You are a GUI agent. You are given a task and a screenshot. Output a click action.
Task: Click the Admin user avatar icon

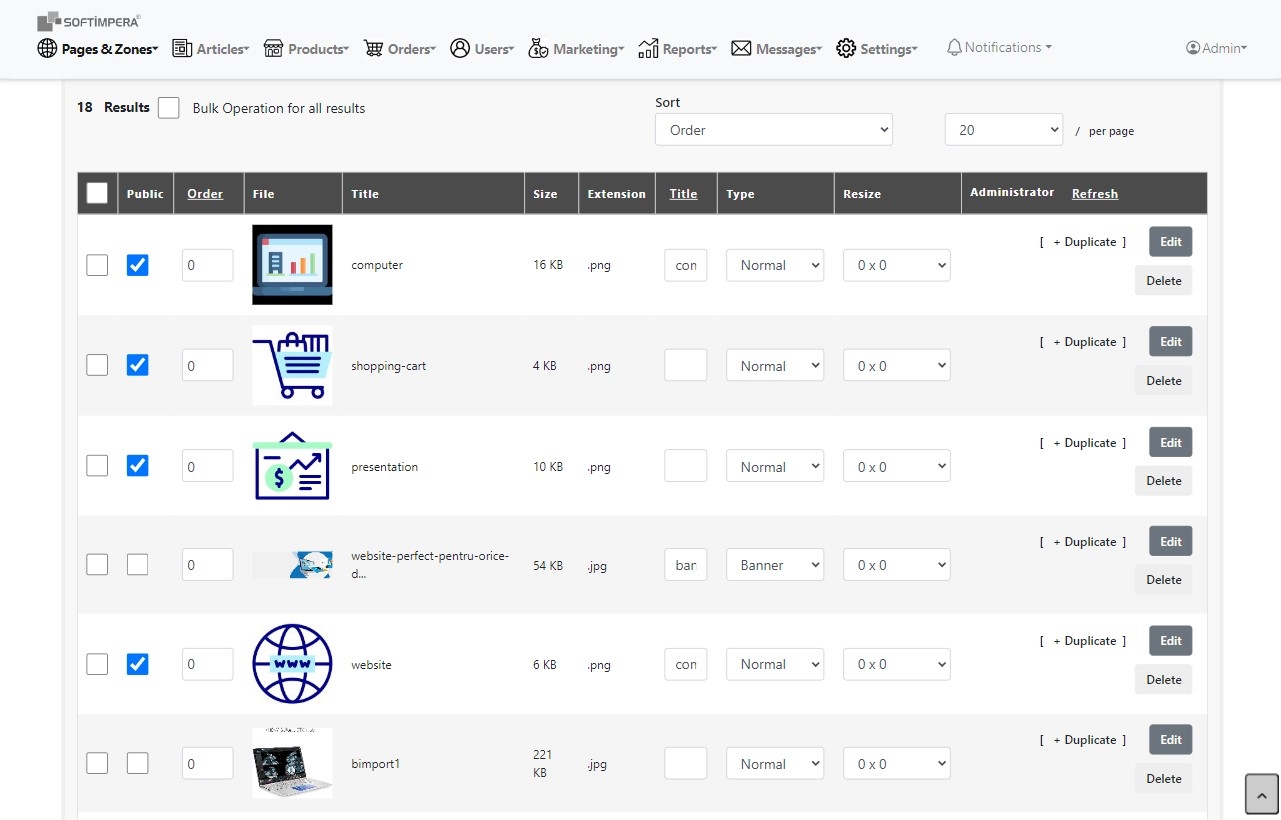pos(1193,48)
